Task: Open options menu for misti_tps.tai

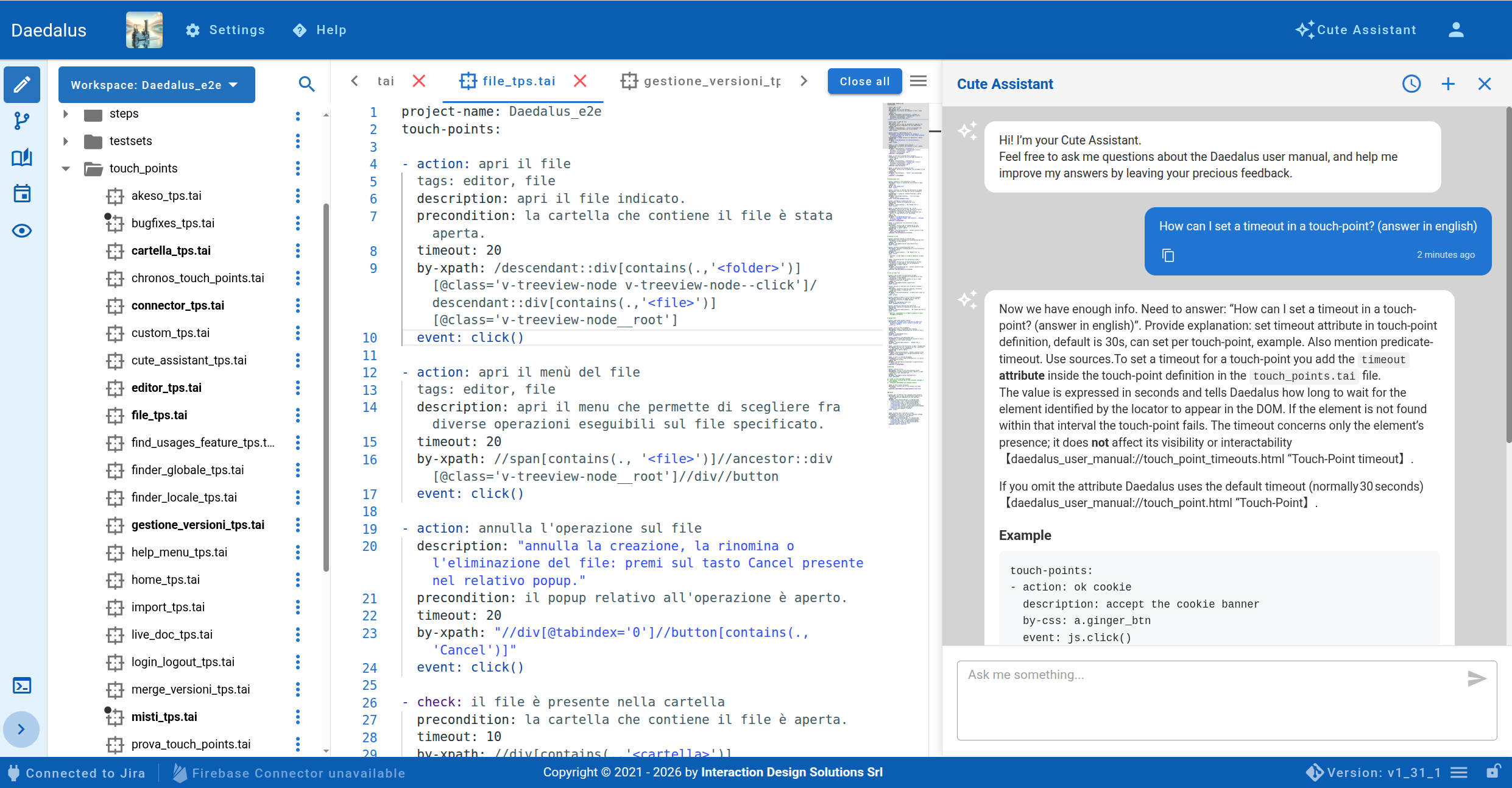Action: point(298,717)
